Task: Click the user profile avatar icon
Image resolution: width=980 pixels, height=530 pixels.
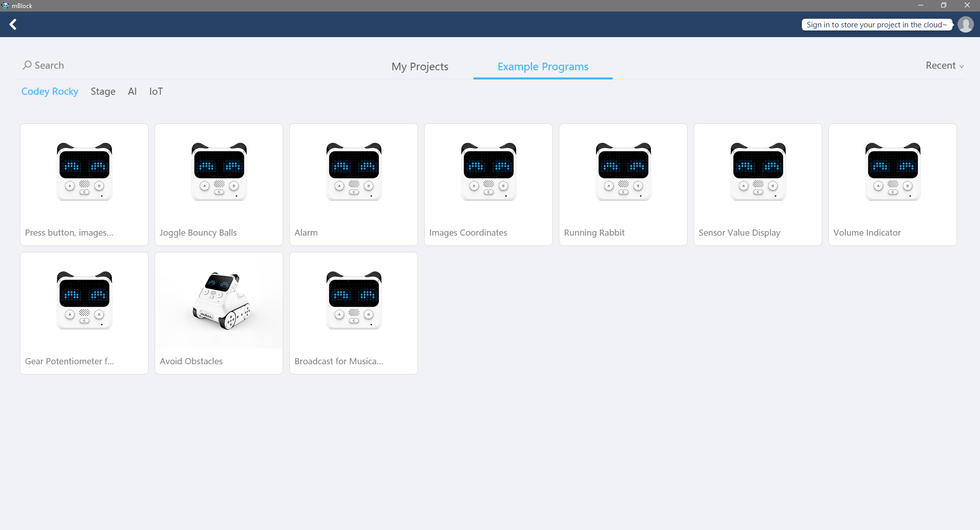Action: 965,25
